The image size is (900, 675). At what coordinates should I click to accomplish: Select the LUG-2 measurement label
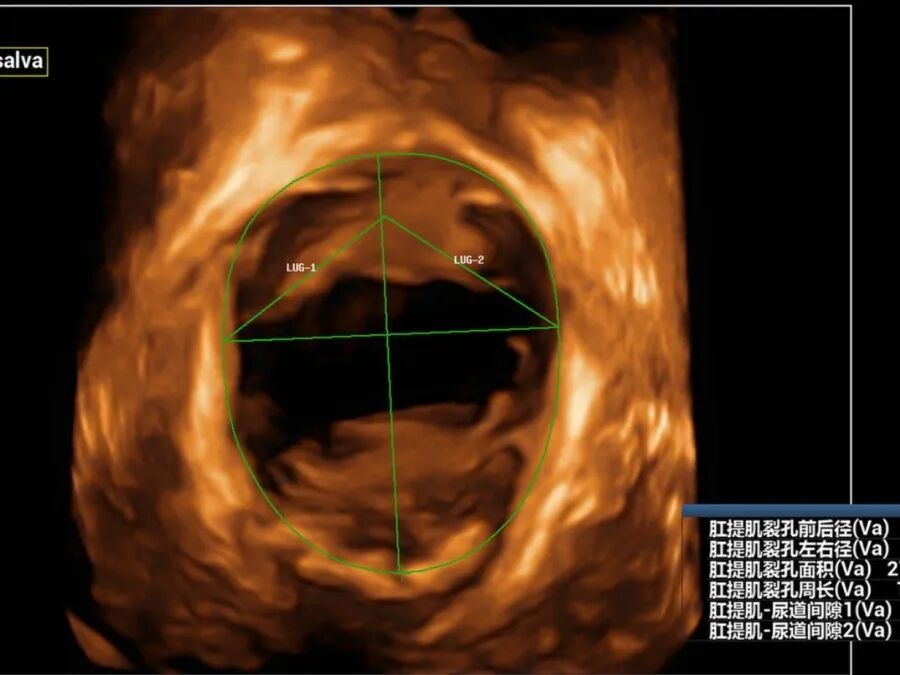[469, 260]
